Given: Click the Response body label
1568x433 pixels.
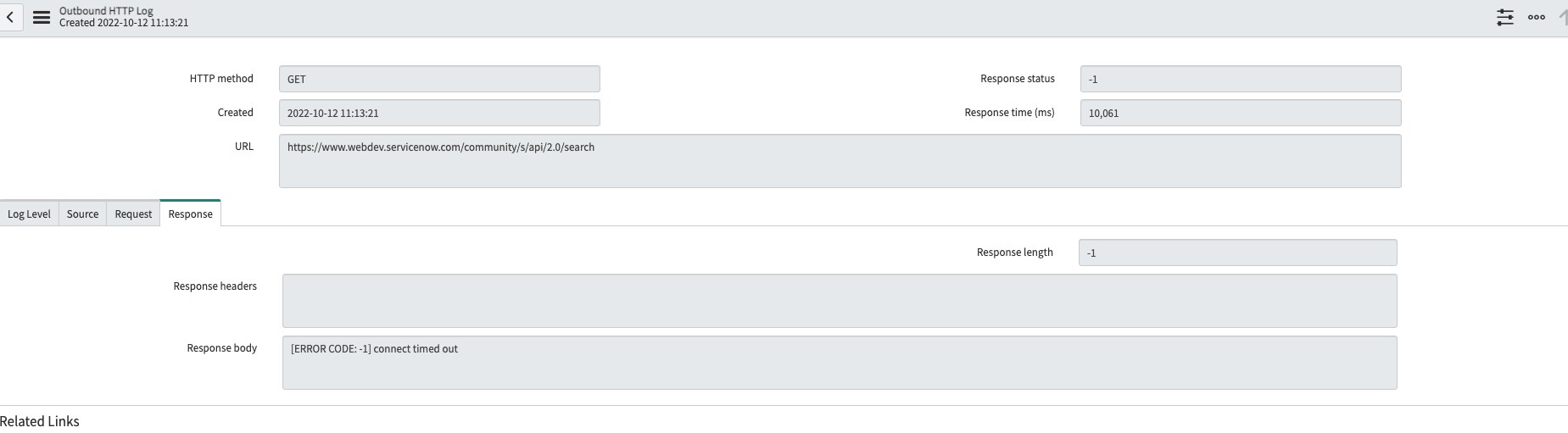Looking at the screenshot, I should tap(221, 348).
